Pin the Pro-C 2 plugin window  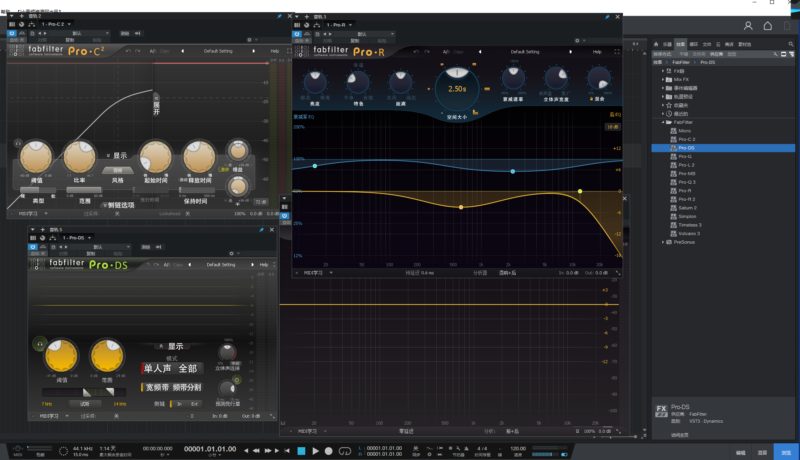pos(278,17)
